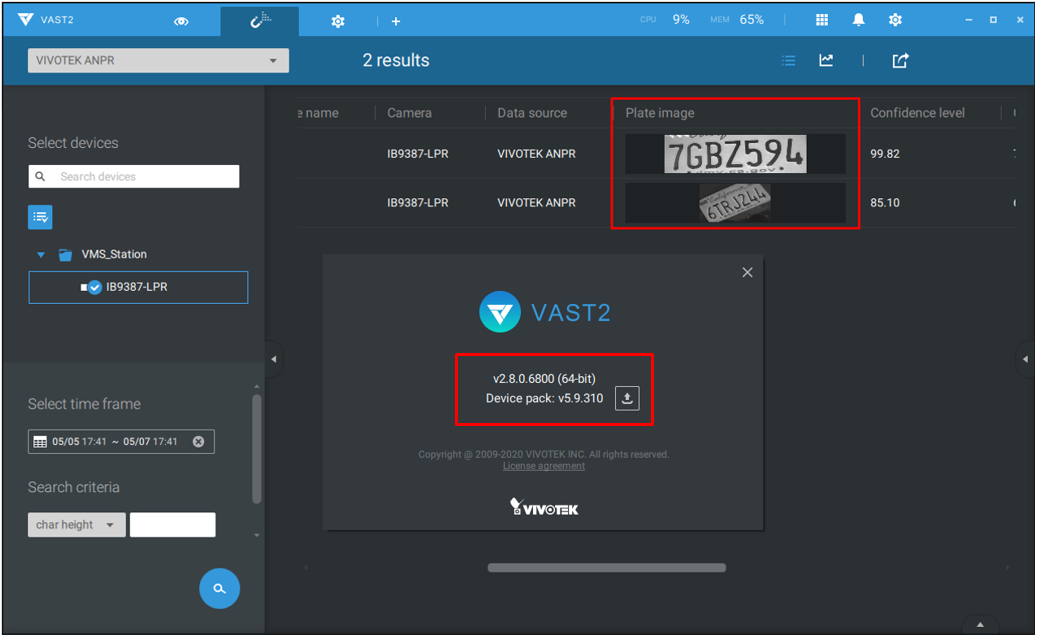Open the VIVOTEK ANPR source dropdown
1037x637 pixels.
point(158,61)
